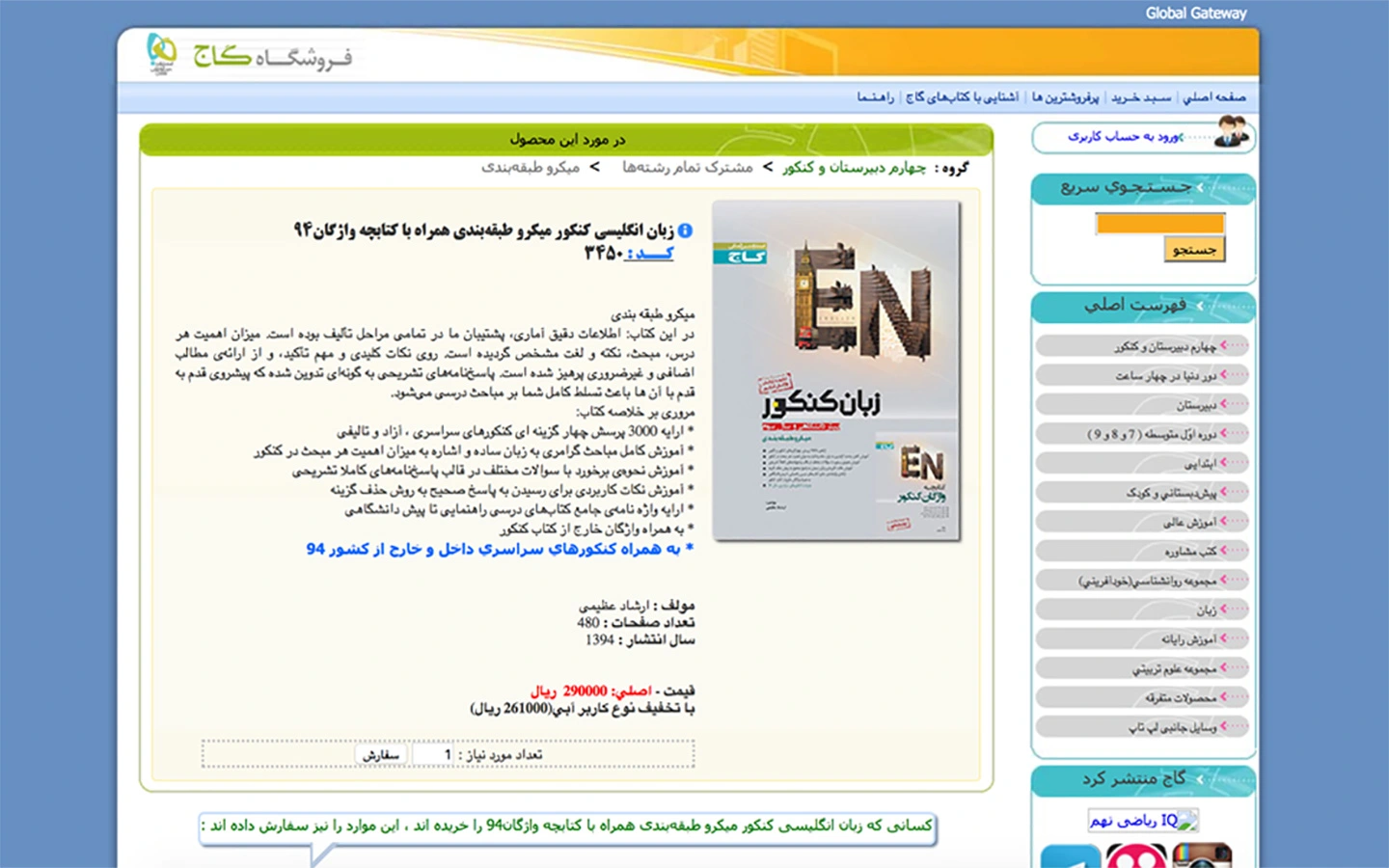Viewport: 1389px width, 868px height.
Task: Click the user account avatar icon
Action: (x=1231, y=133)
